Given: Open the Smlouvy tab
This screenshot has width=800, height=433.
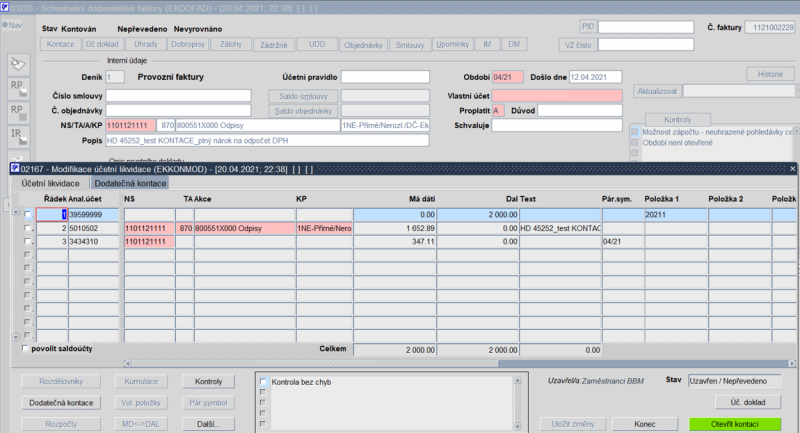Looking at the screenshot, I should [x=410, y=45].
